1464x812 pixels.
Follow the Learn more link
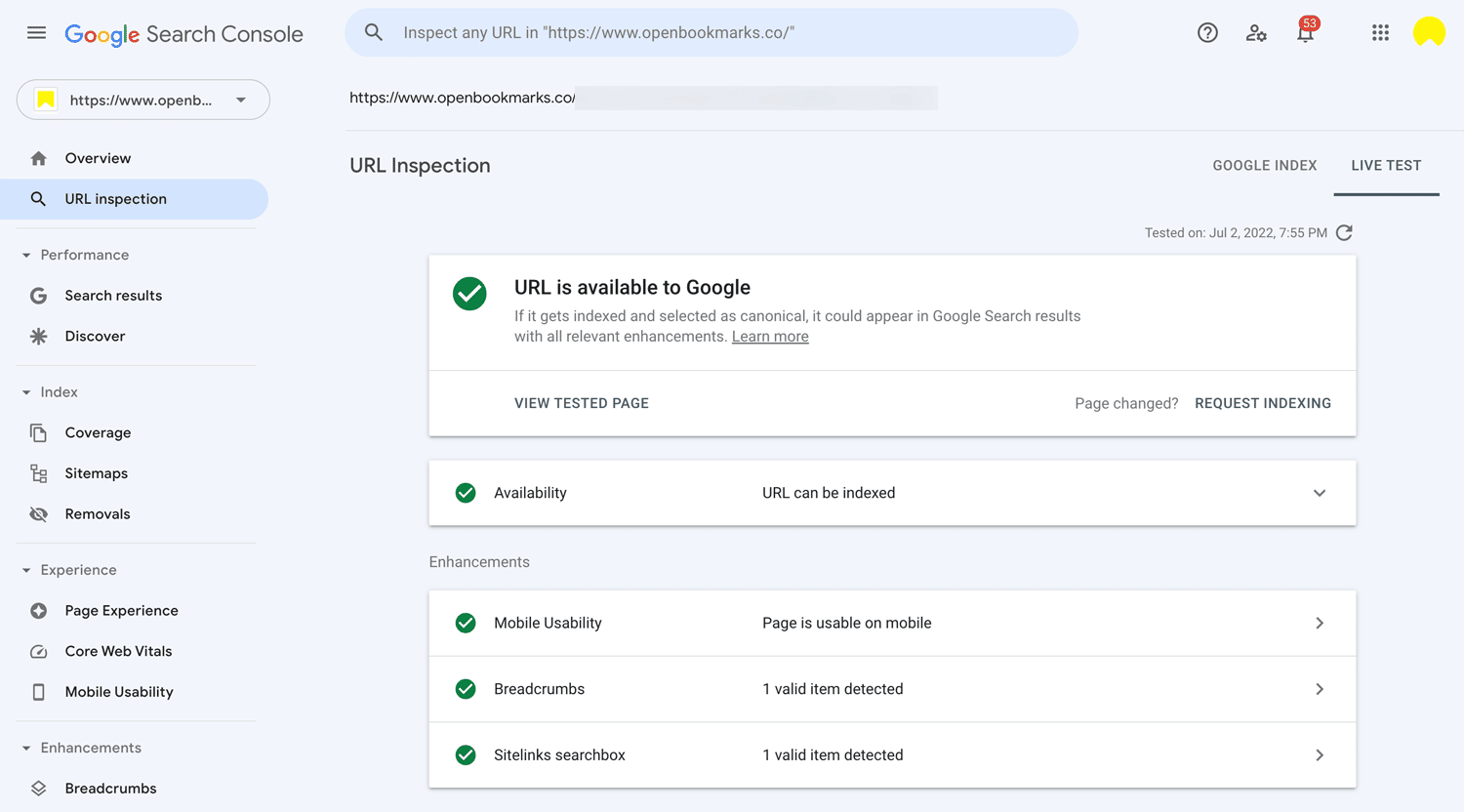pyautogui.click(x=770, y=337)
